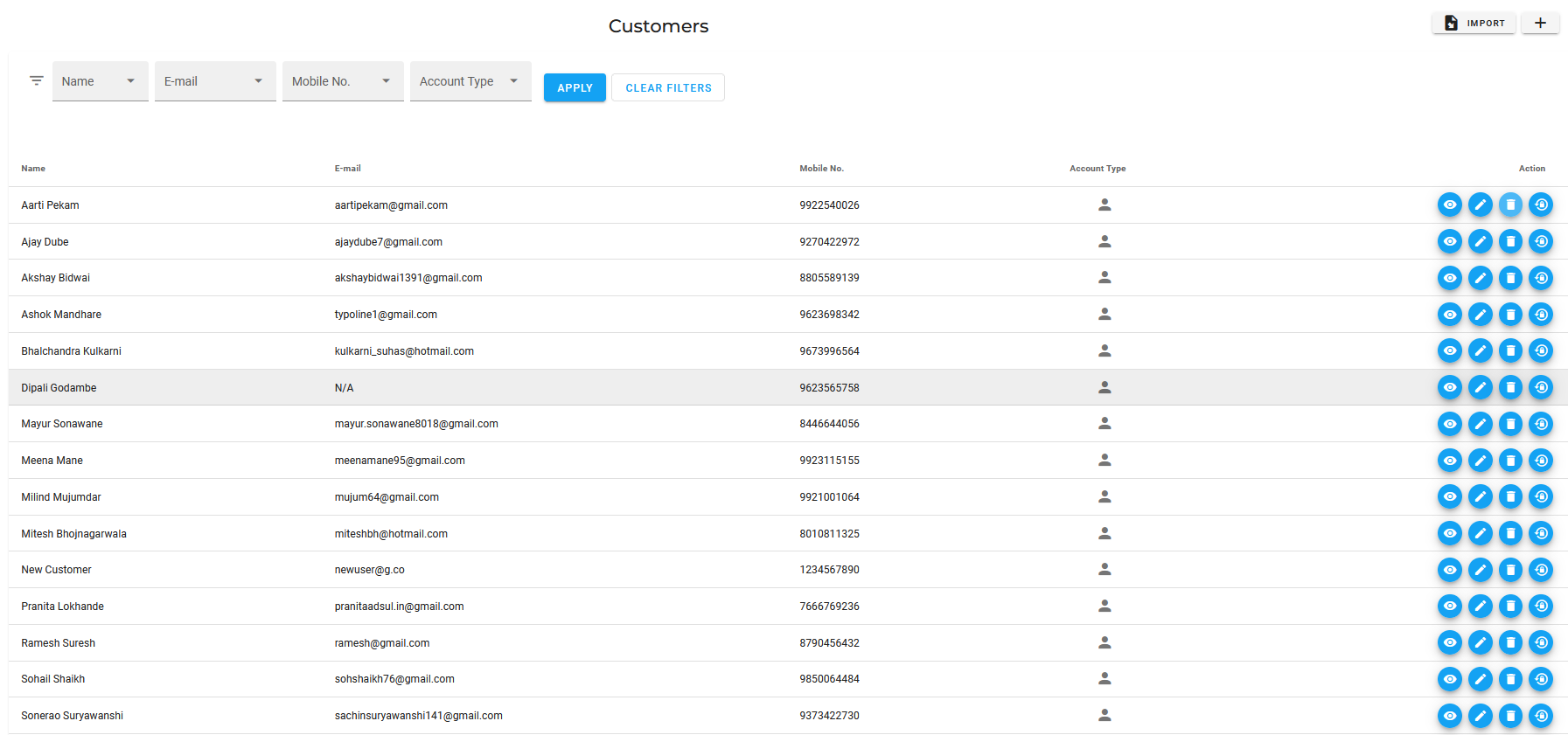The width and height of the screenshot is (1568, 735).
Task: Show Sonerao Suryawanshi's record with eye icon
Action: tap(1449, 716)
